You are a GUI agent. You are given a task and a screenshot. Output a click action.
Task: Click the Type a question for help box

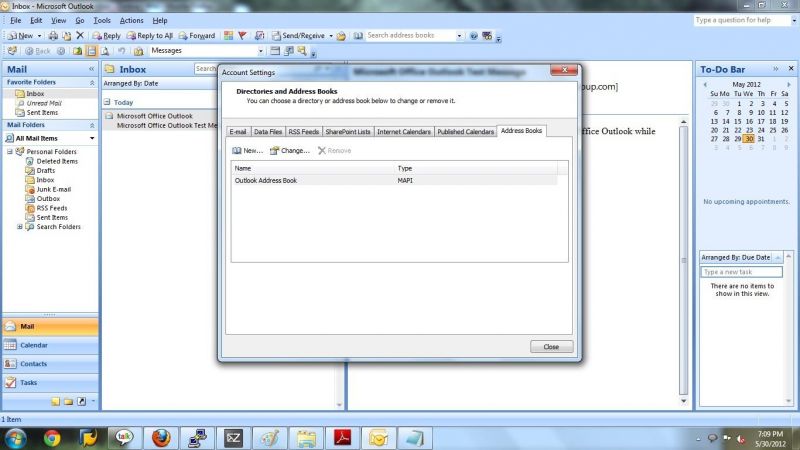click(x=742, y=20)
